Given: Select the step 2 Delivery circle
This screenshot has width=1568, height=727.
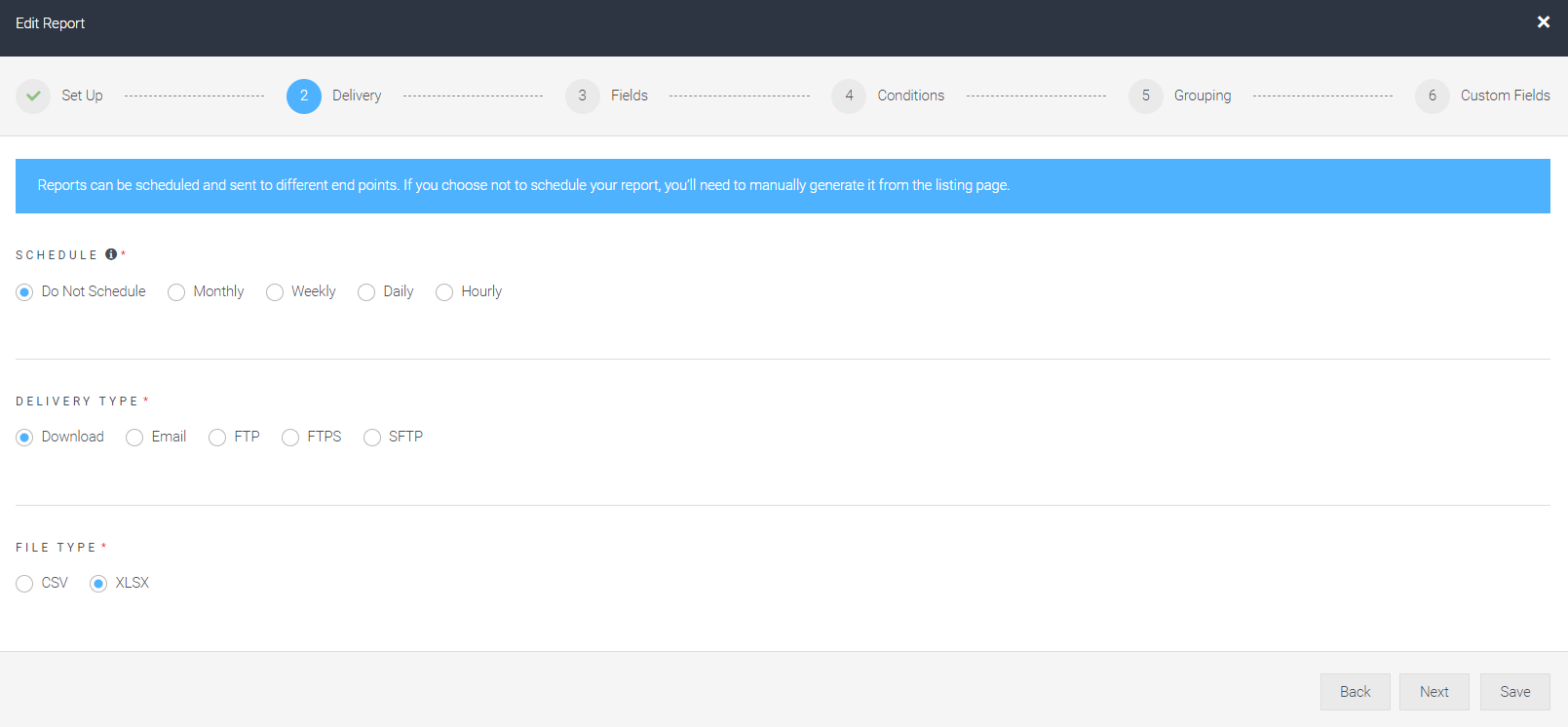Looking at the screenshot, I should (x=304, y=96).
